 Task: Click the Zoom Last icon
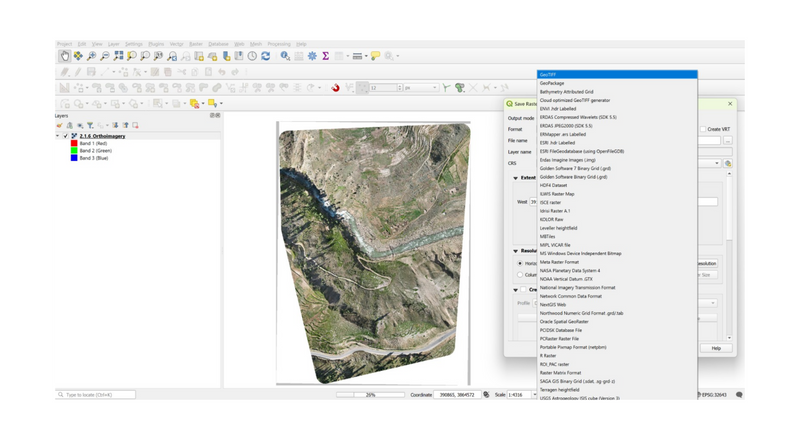tap(172, 56)
